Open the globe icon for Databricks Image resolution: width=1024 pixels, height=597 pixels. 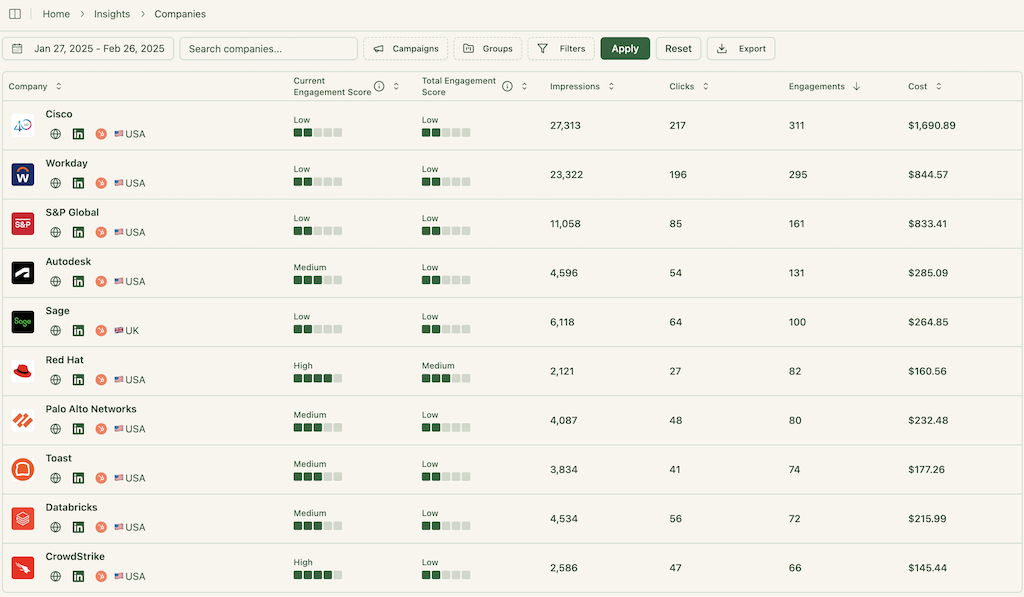point(56,527)
